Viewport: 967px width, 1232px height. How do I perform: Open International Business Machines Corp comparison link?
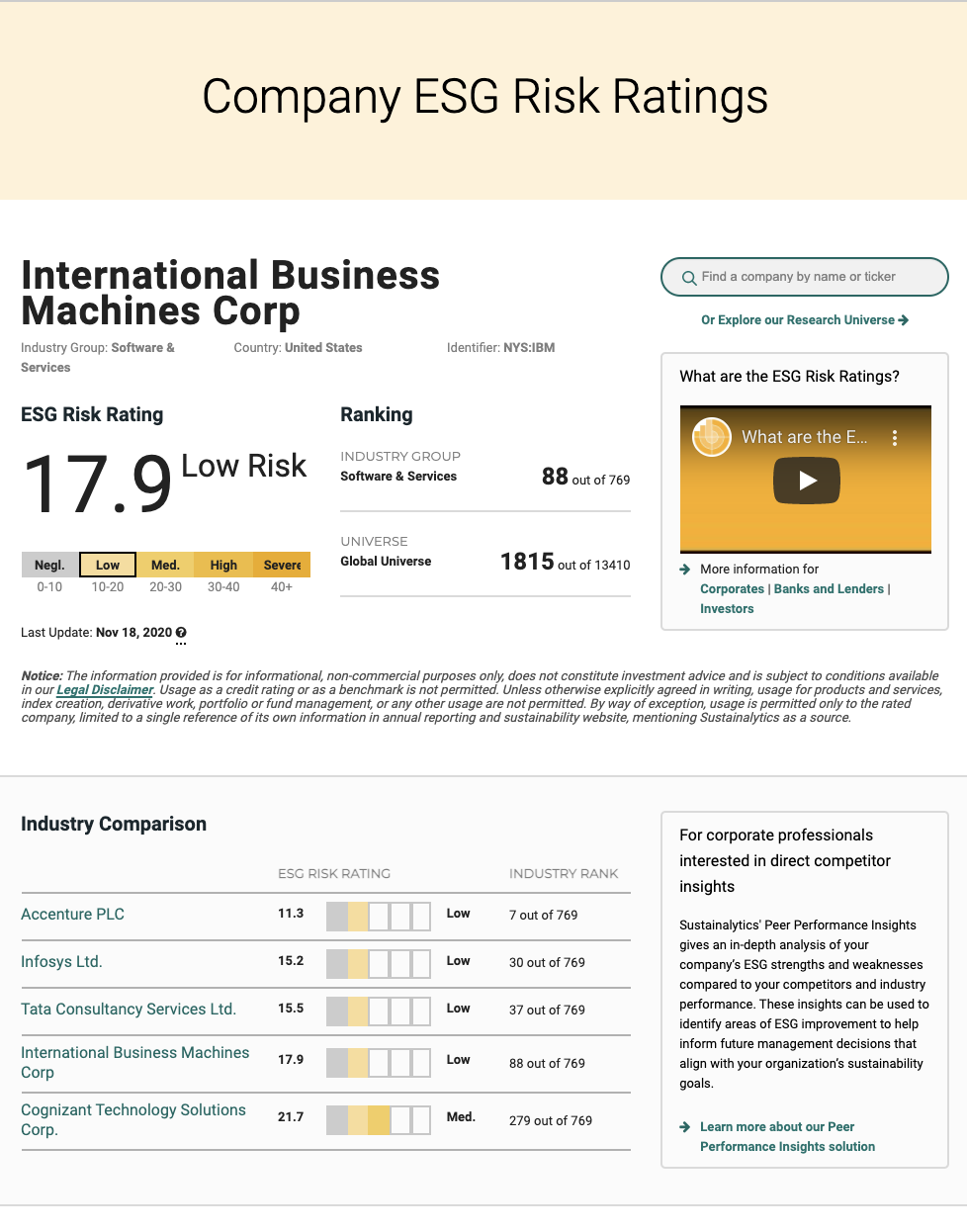coord(135,1063)
